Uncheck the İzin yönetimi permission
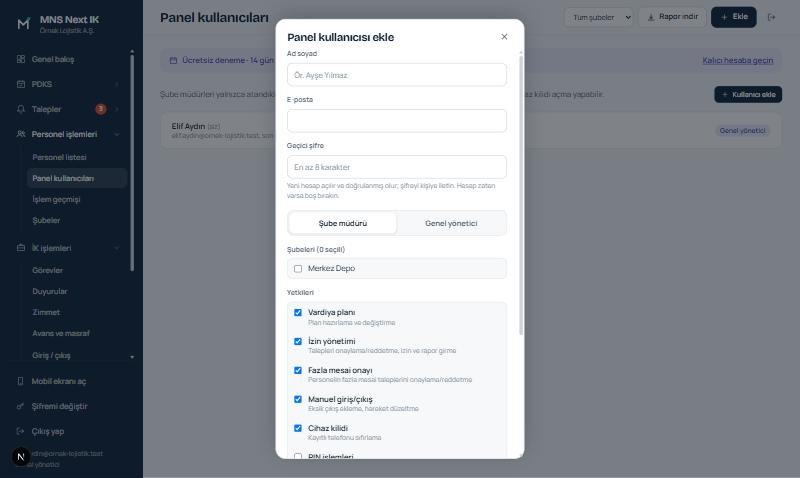800x478 pixels. coord(298,341)
